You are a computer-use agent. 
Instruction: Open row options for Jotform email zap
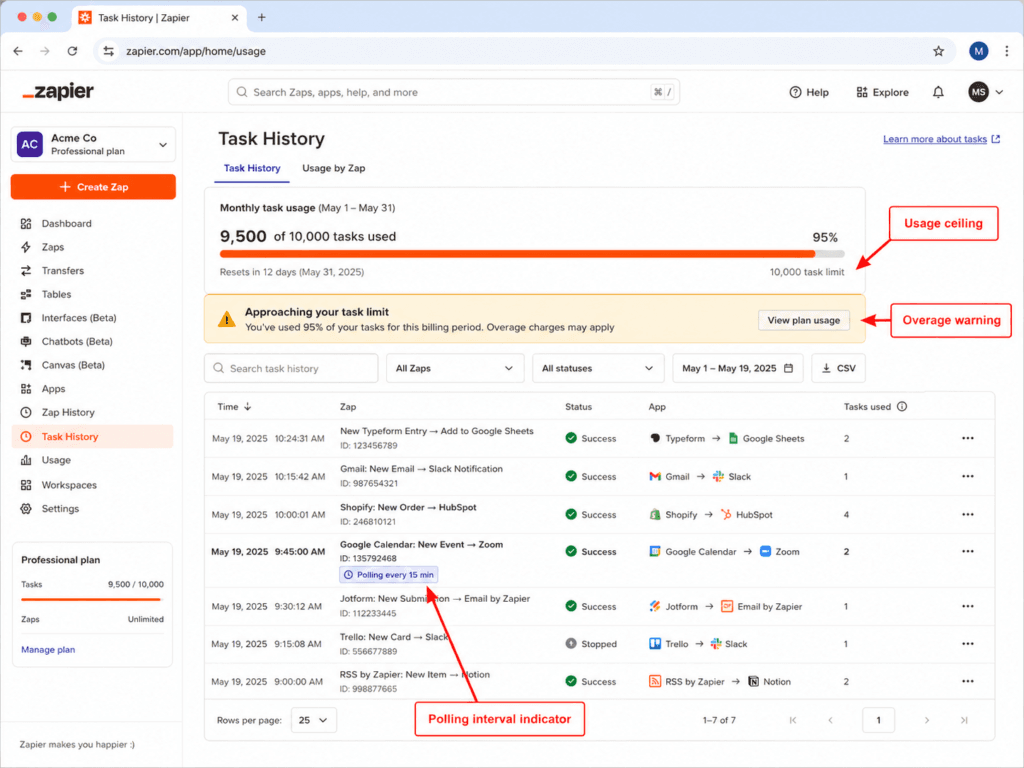967,606
